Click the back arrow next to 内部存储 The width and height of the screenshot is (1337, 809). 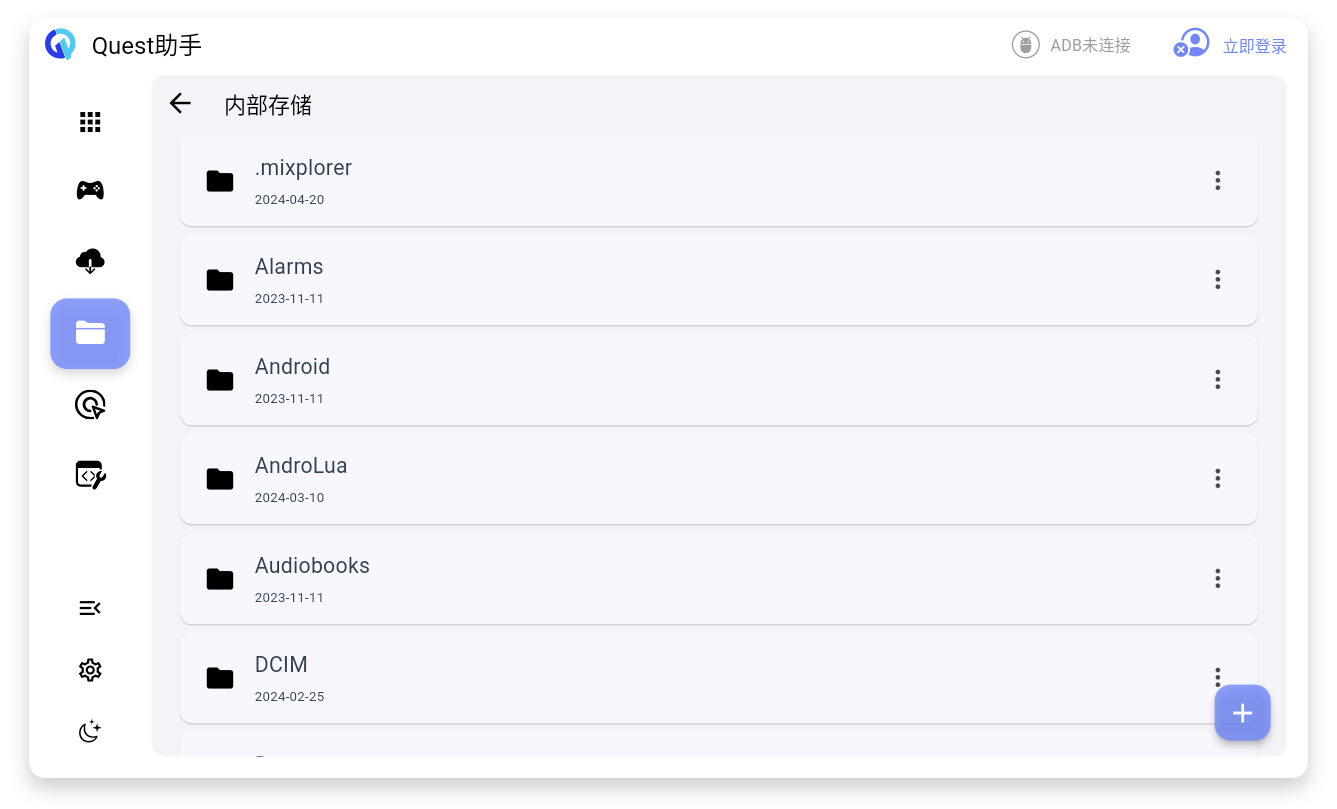180,103
